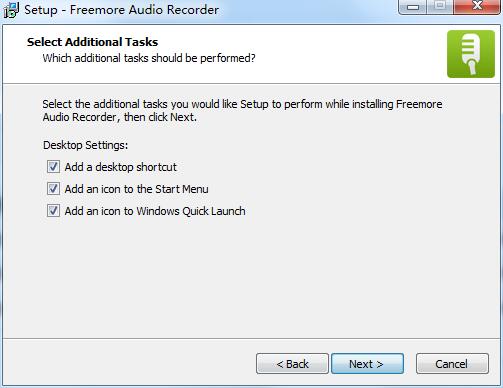
Task: Click the 'Add an icon to Windows Quick Launch' text
Action: pos(155,211)
